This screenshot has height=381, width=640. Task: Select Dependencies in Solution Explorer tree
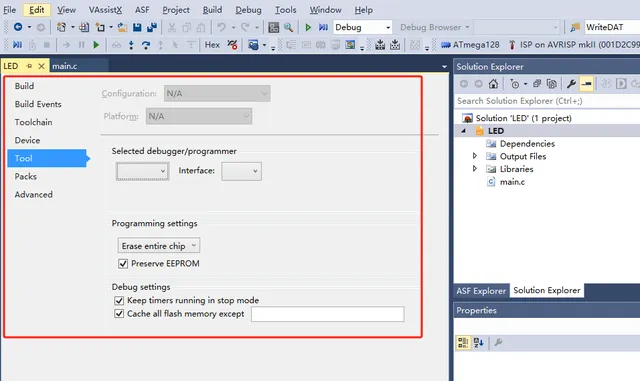(x=527, y=143)
